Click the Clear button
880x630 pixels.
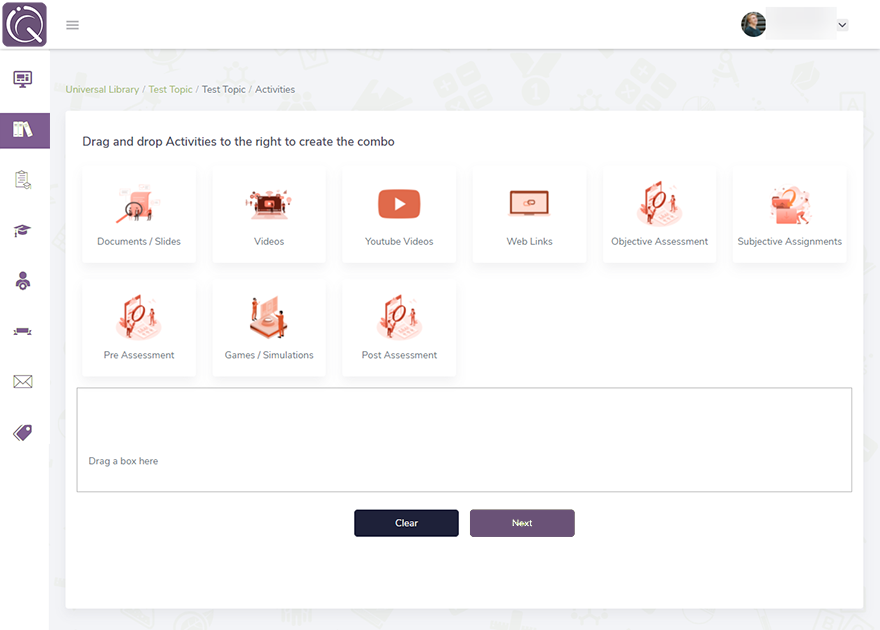click(406, 523)
